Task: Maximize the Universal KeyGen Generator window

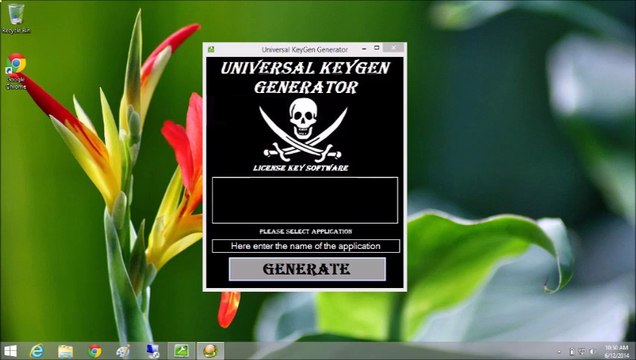Action: click(376, 48)
